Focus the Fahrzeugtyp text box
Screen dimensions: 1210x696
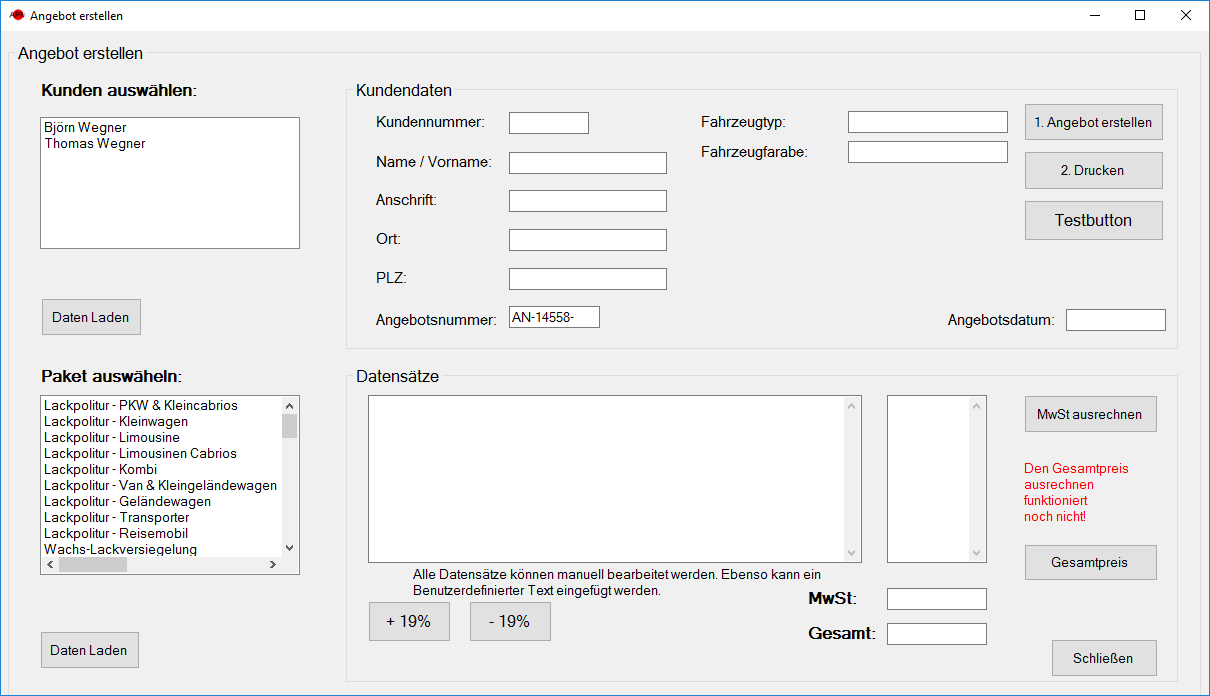click(927, 122)
